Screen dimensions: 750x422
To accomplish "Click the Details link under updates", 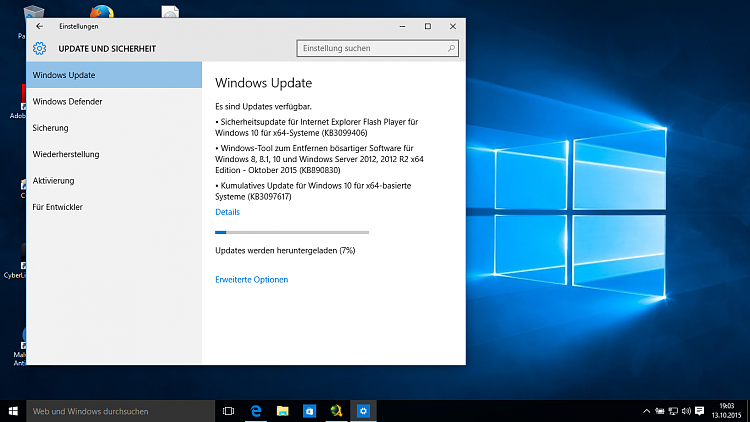I will pyautogui.click(x=227, y=212).
